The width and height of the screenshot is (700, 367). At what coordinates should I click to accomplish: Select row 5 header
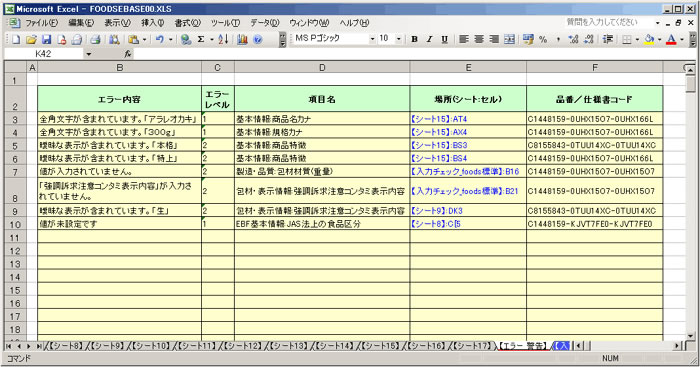pyautogui.click(x=15, y=146)
